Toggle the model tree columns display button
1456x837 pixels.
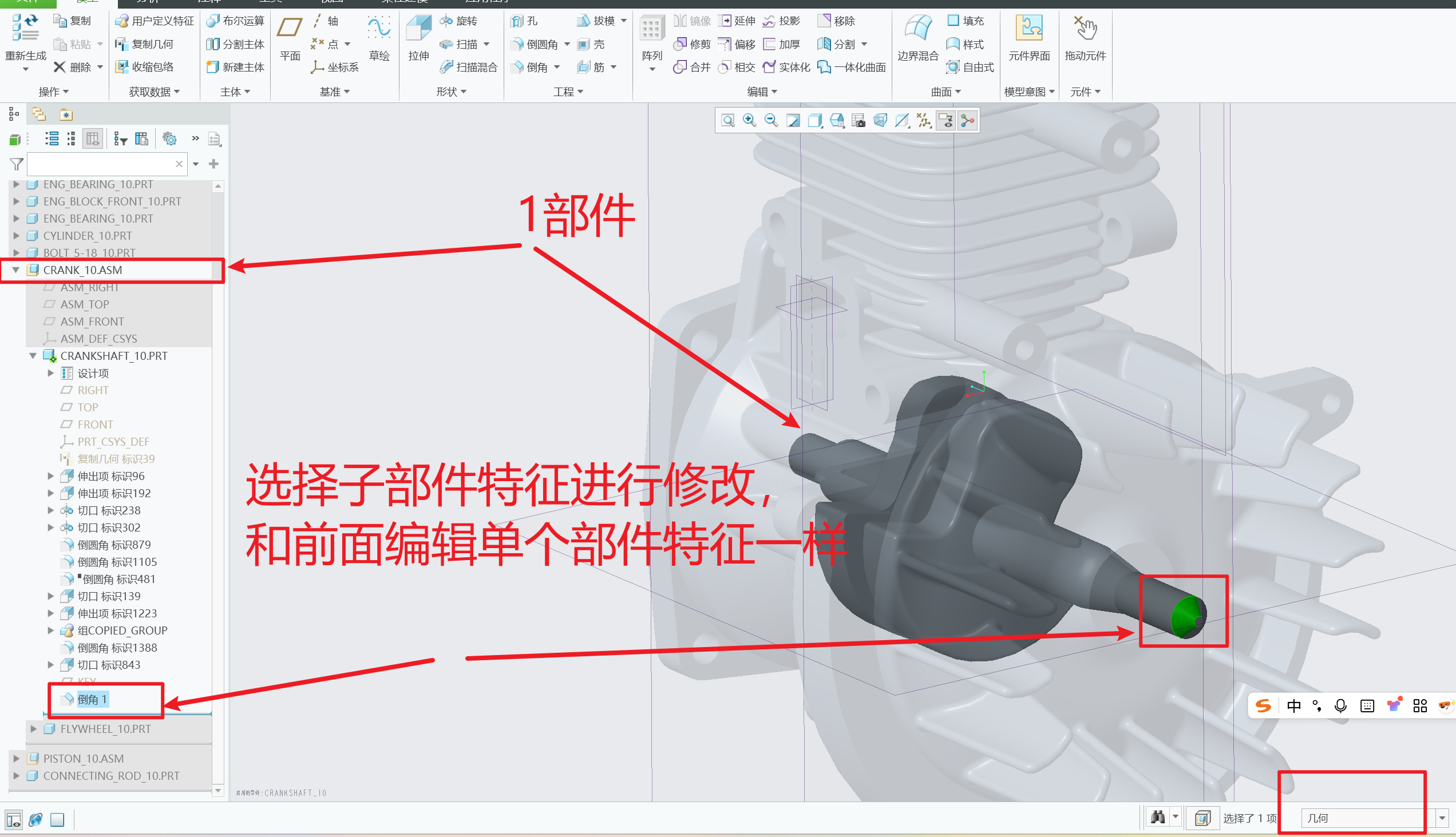(92, 138)
